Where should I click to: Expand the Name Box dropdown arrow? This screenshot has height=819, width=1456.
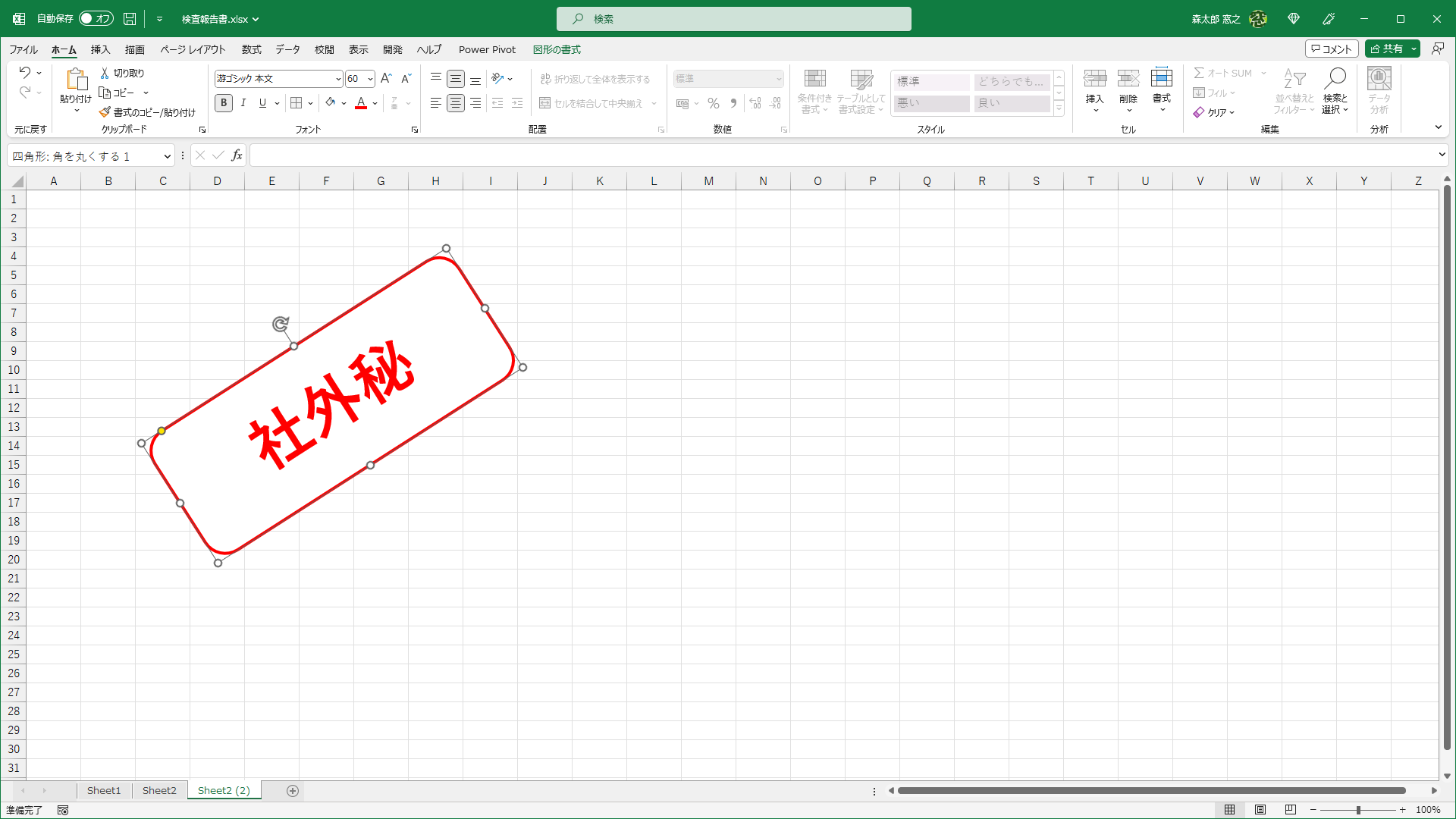pos(167,156)
